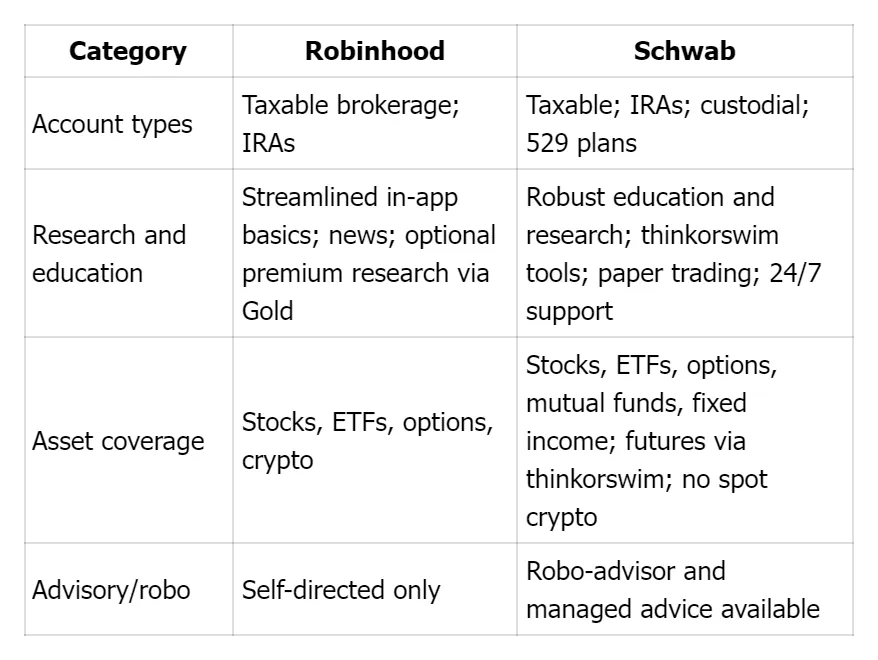
Task: Click the Robo-advisor and managed advice cell
Action: click(x=672, y=590)
